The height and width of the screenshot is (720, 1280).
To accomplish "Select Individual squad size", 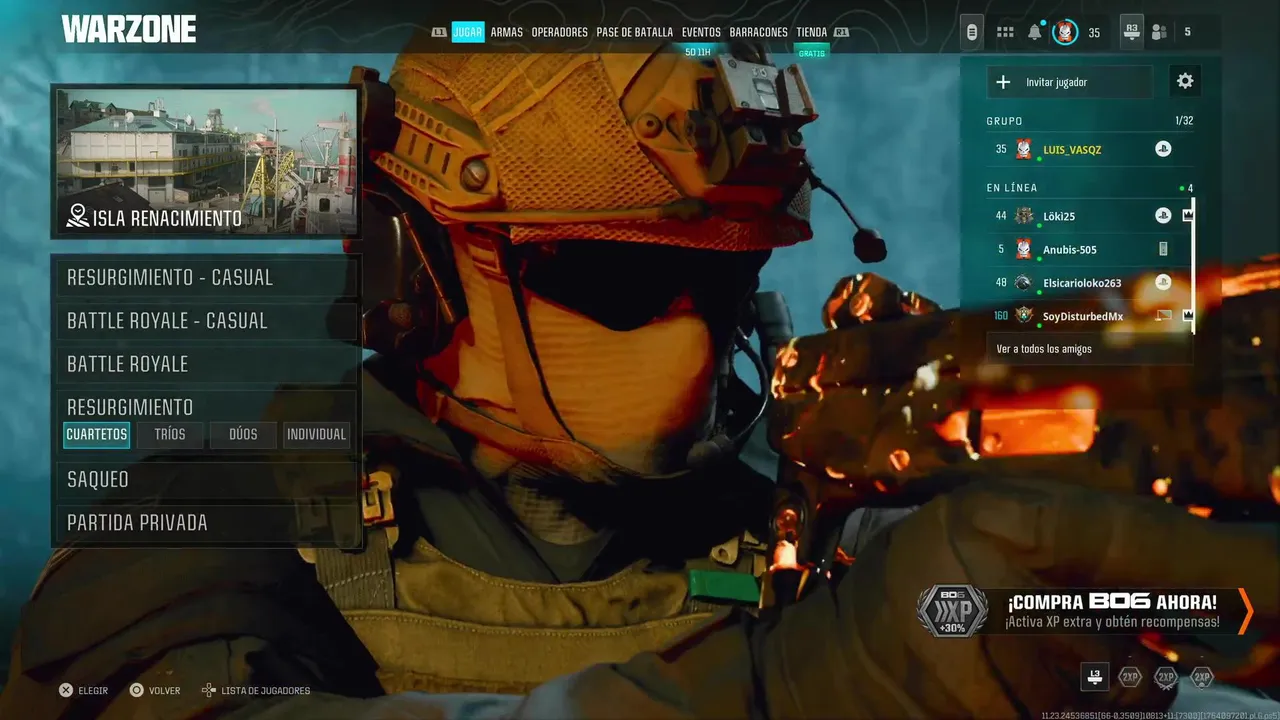I will [316, 434].
